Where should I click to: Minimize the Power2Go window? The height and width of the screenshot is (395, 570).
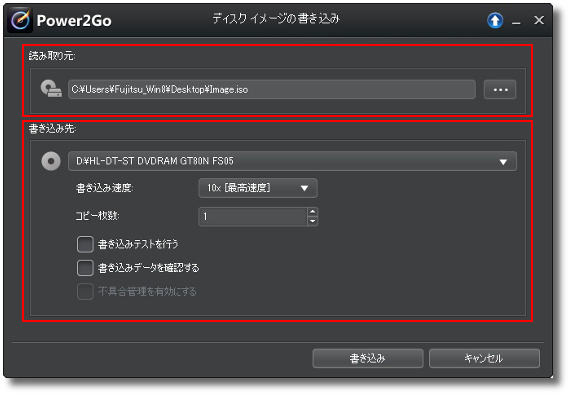(516, 22)
